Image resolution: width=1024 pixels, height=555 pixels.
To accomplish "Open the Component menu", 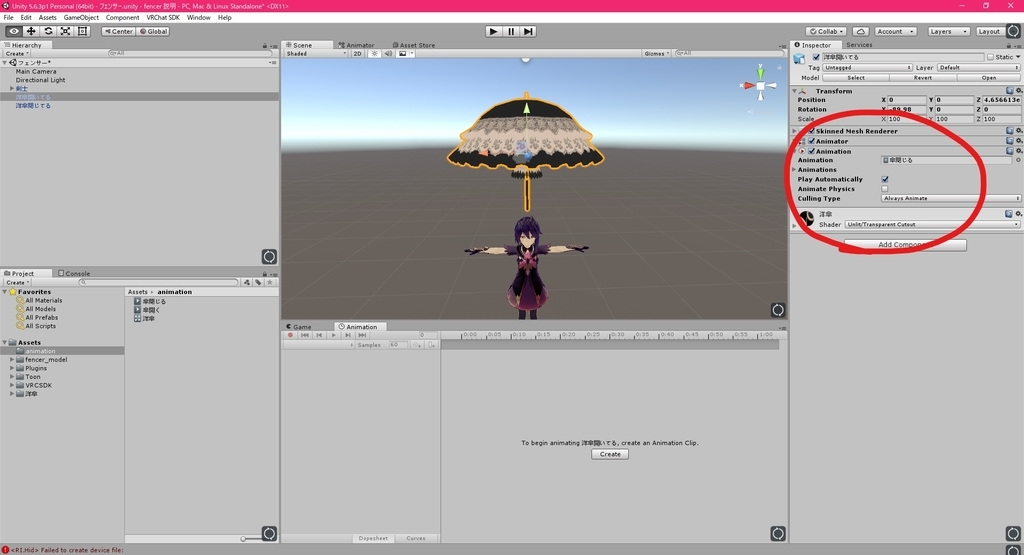I will (x=122, y=18).
